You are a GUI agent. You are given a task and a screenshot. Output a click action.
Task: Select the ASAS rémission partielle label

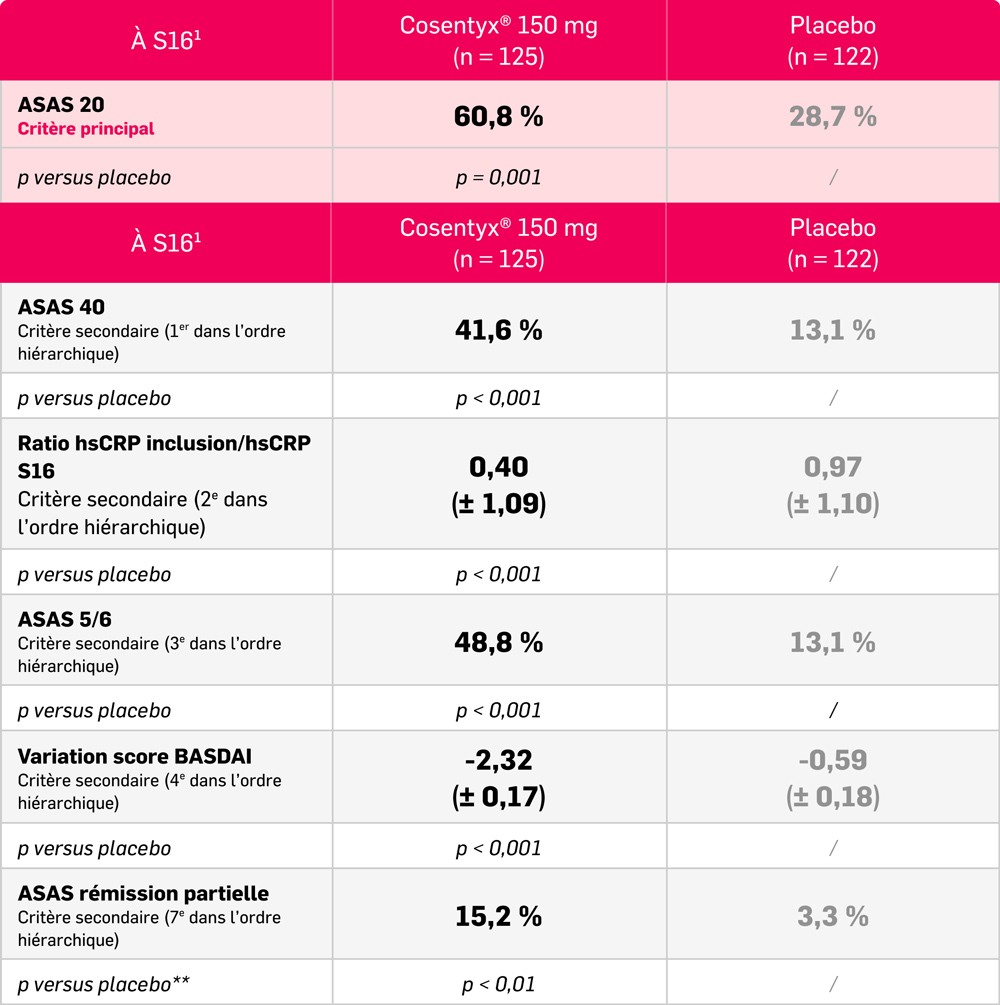click(x=143, y=894)
